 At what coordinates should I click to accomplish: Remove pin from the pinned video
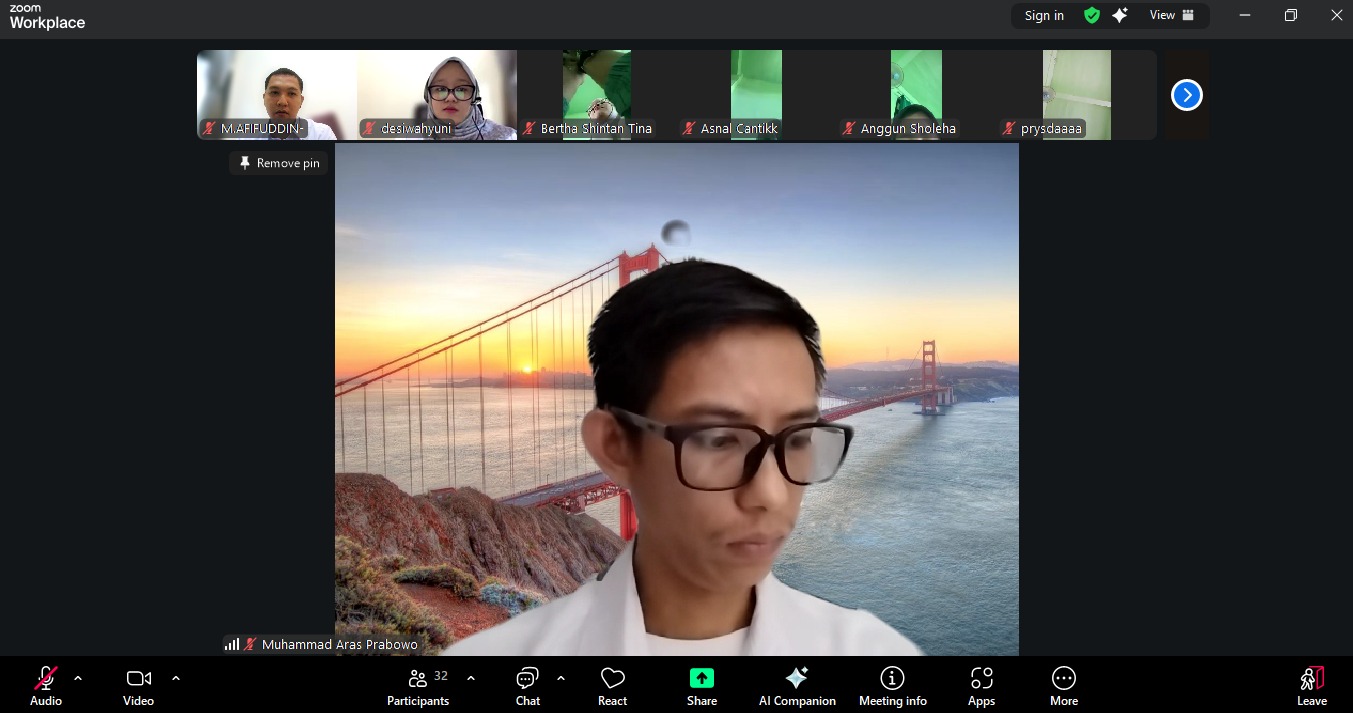click(x=279, y=163)
